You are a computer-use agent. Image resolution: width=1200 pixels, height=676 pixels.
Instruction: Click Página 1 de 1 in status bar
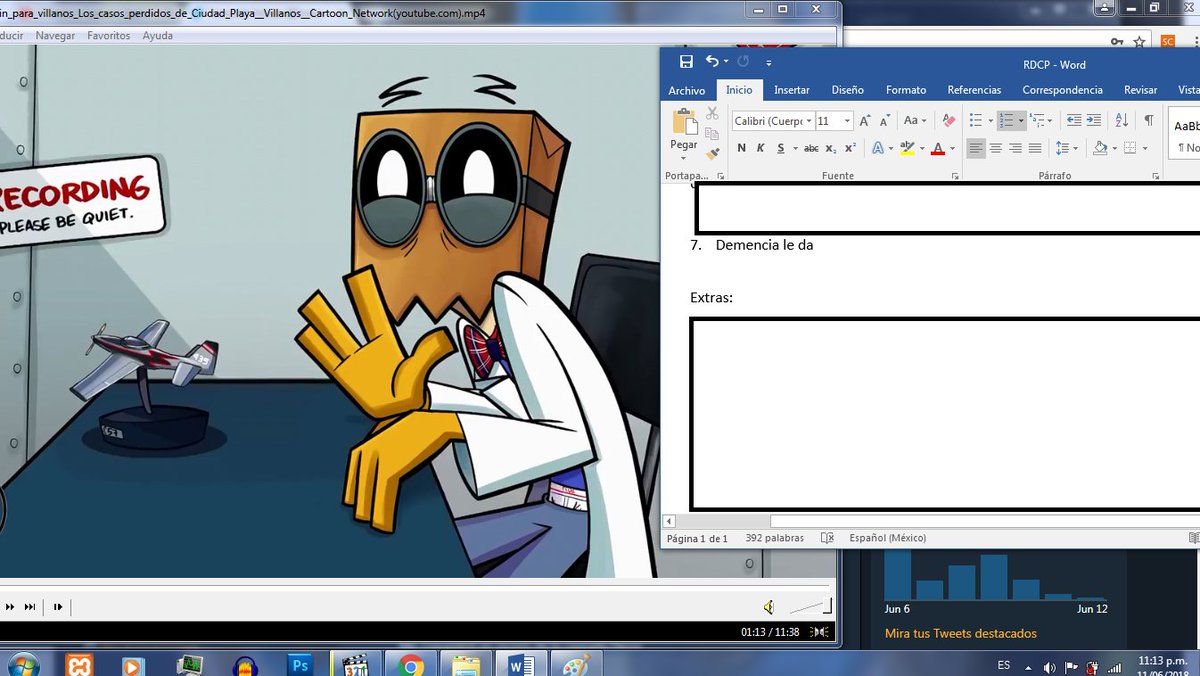coord(697,538)
